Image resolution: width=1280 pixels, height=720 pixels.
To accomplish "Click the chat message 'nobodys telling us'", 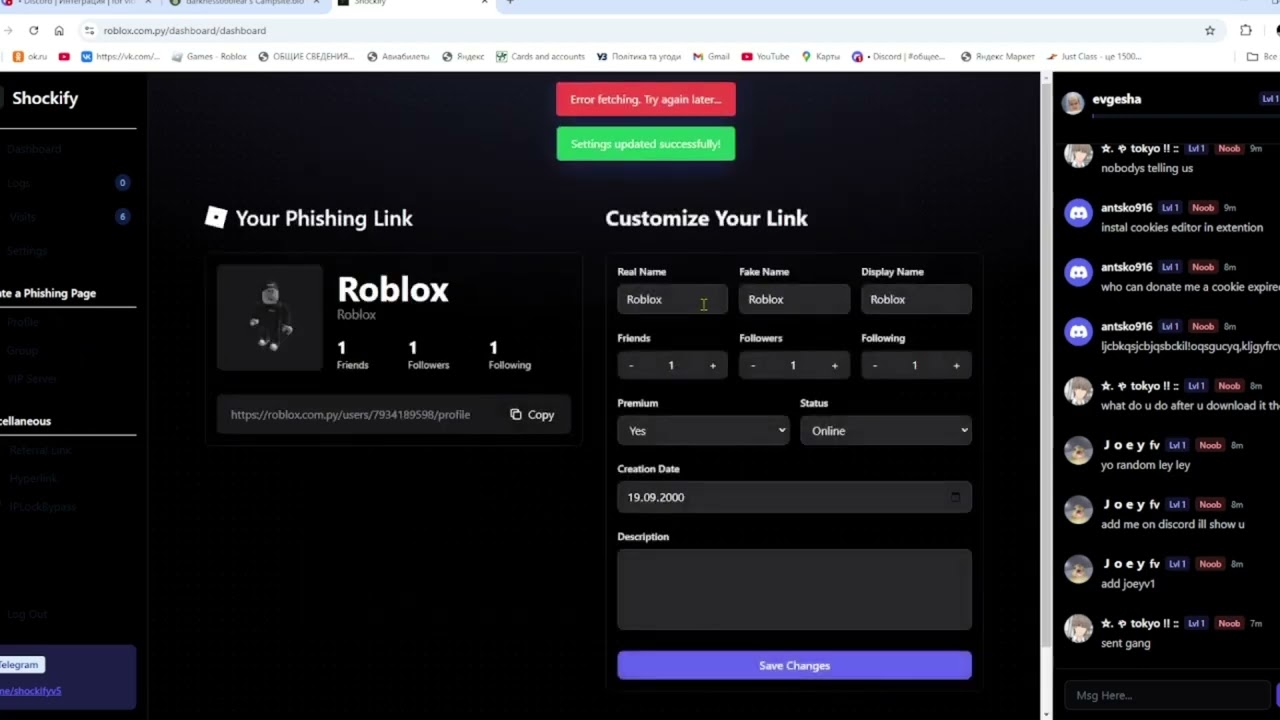I will [1147, 168].
